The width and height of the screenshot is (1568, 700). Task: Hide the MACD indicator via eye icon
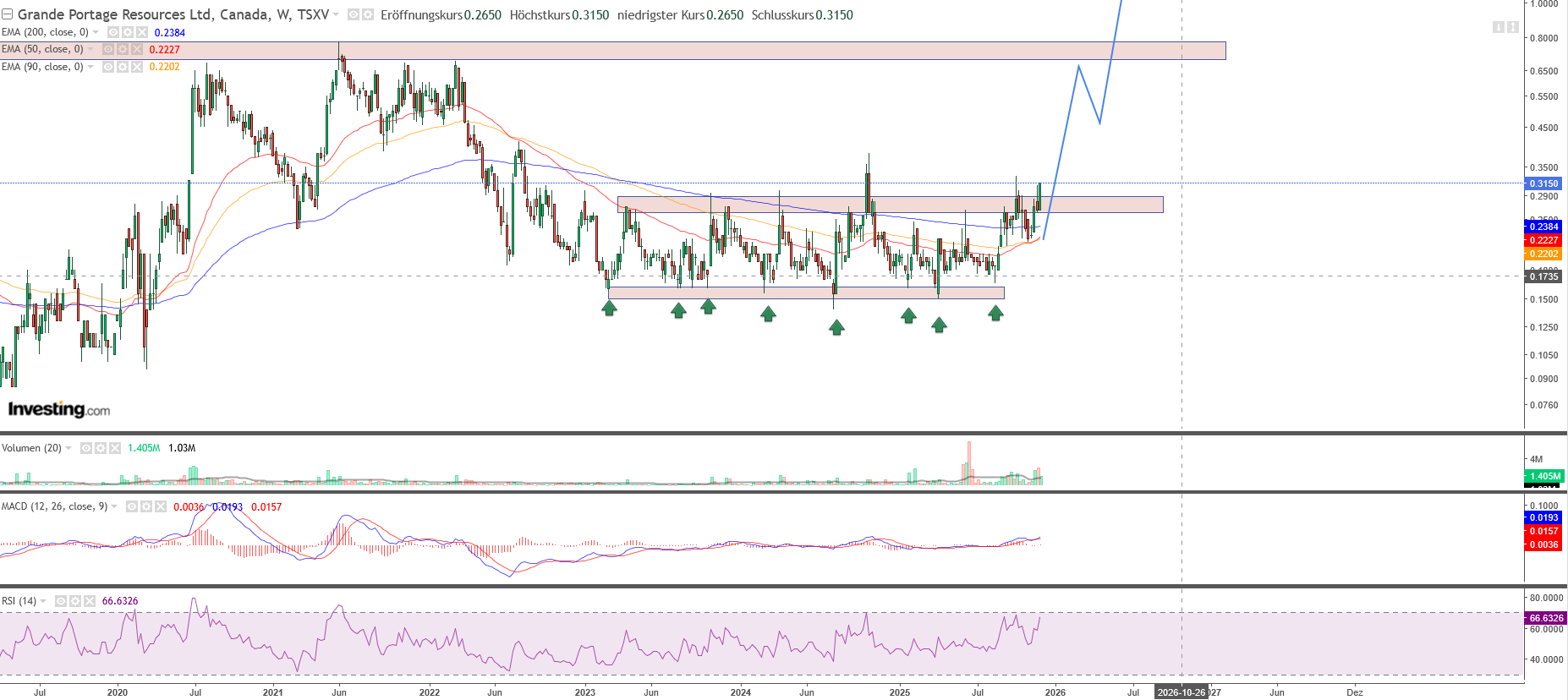132,506
